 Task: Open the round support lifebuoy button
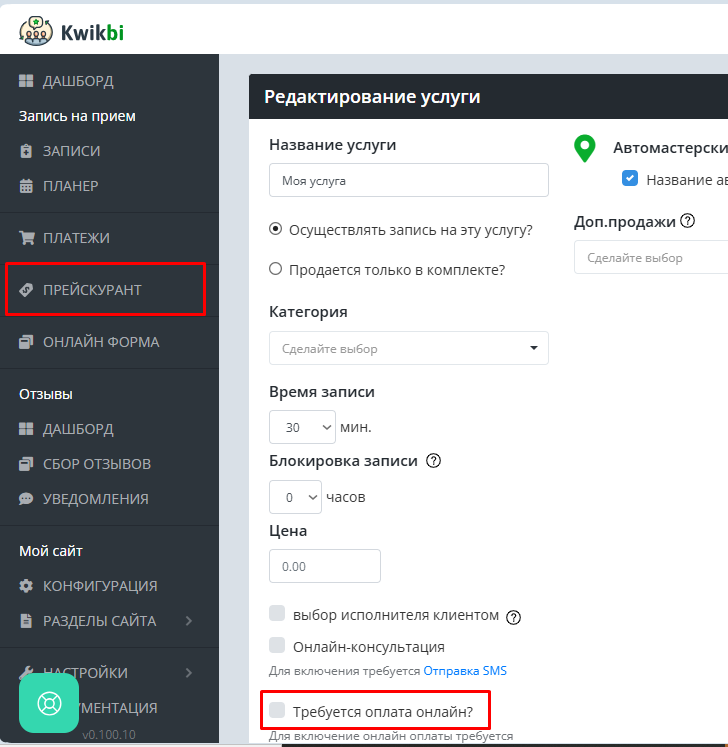(49, 703)
